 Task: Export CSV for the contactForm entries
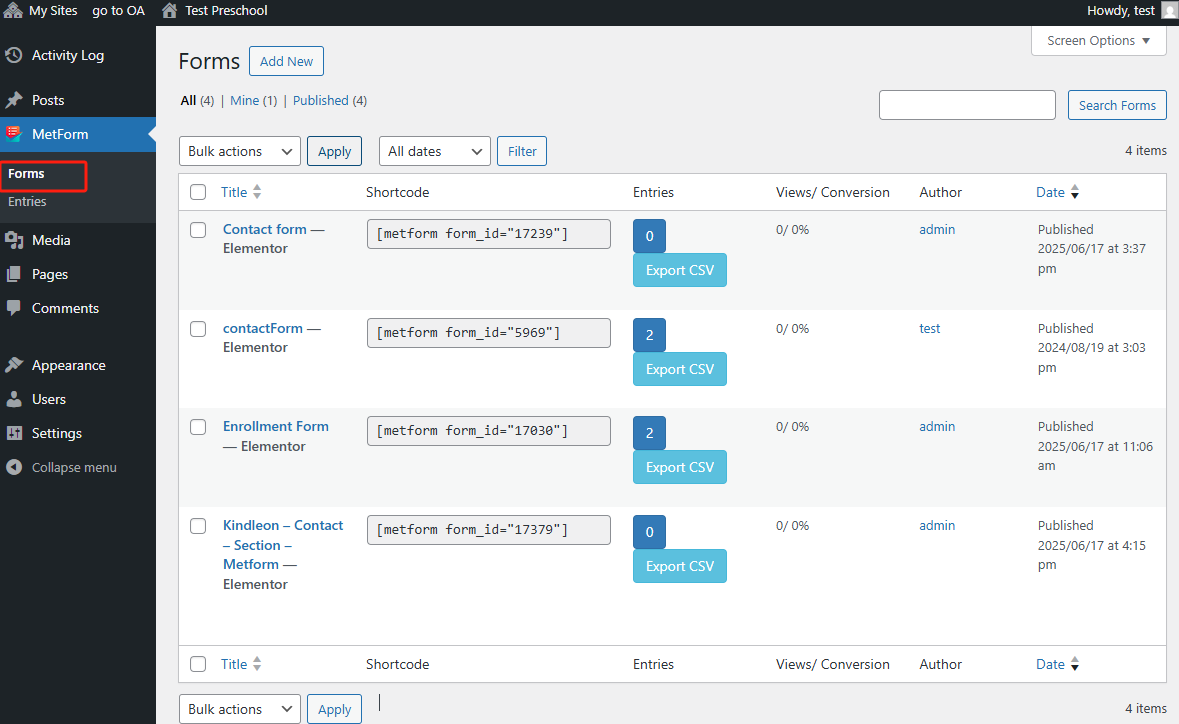pyautogui.click(x=680, y=369)
